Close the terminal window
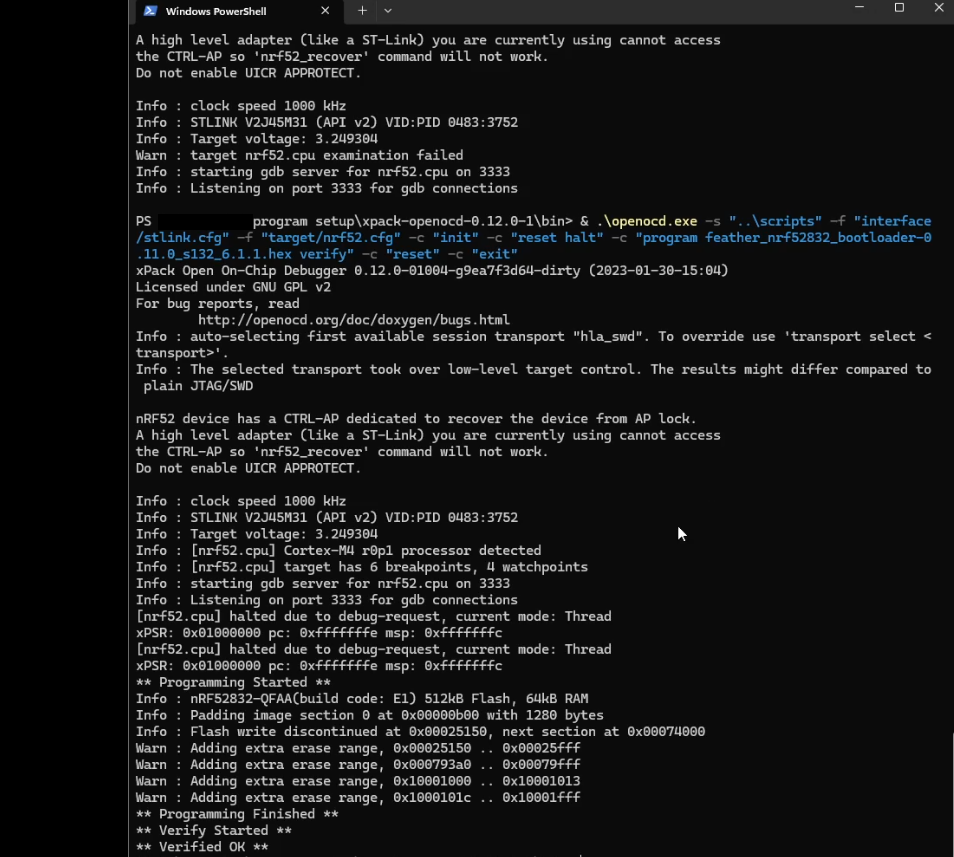This screenshot has height=857, width=954. (x=938, y=7)
